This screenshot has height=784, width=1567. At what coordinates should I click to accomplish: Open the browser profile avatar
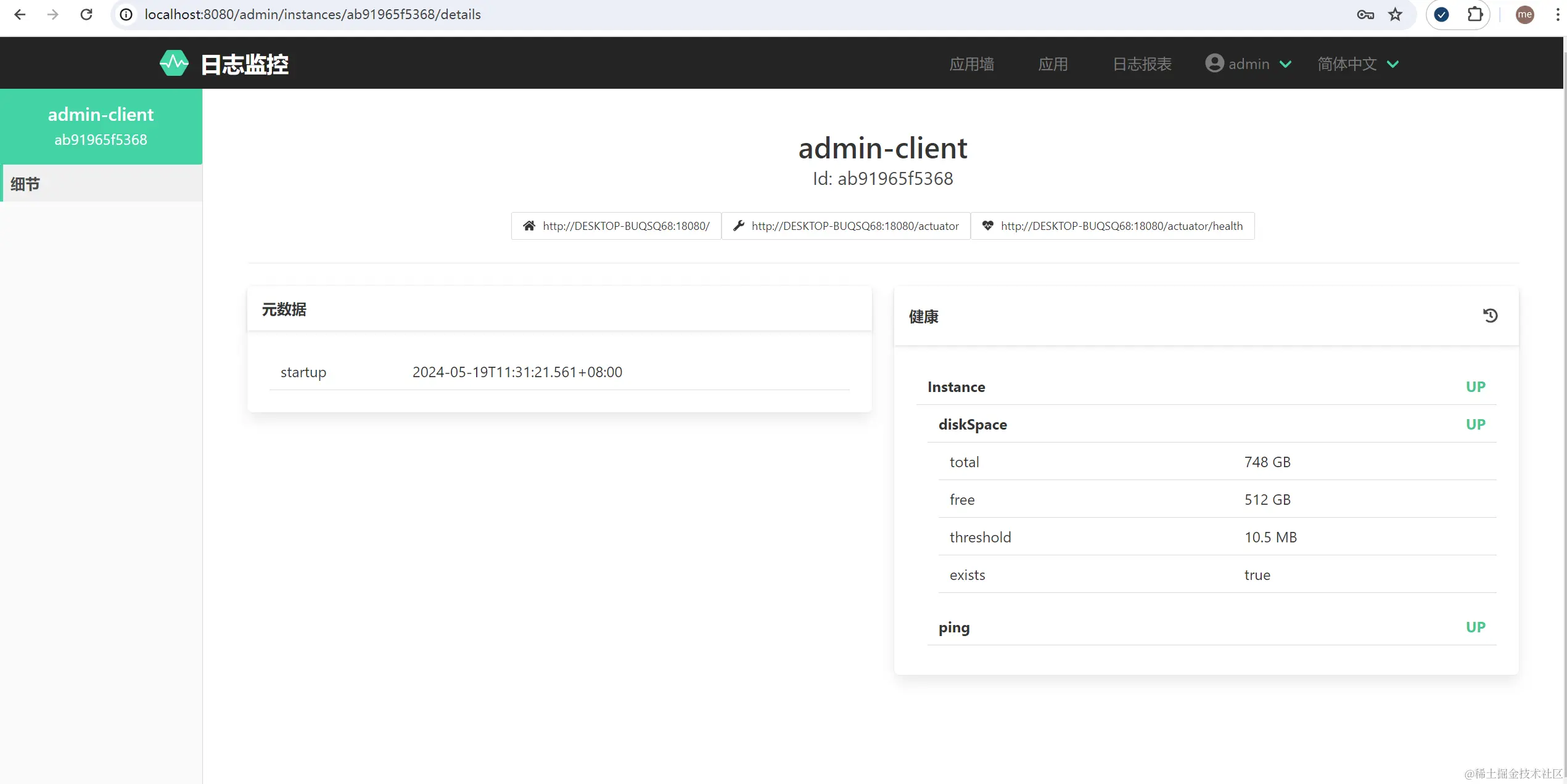tap(1524, 14)
